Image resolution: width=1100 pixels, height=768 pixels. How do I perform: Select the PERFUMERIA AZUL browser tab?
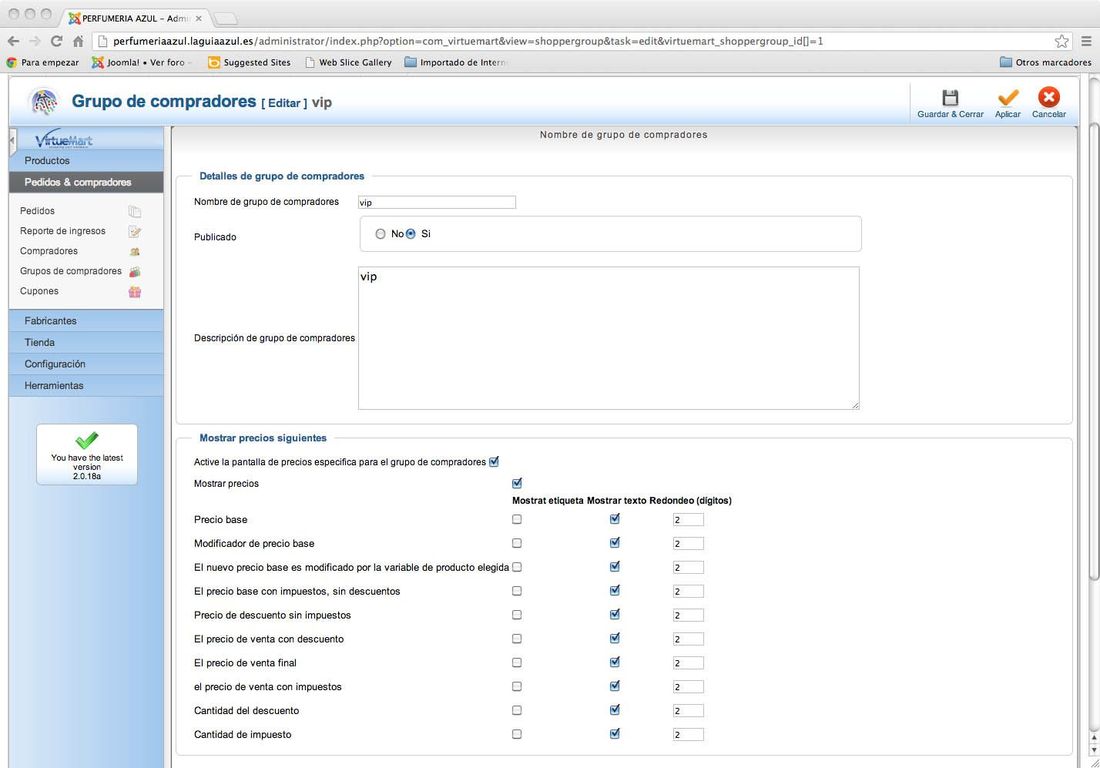(x=133, y=18)
